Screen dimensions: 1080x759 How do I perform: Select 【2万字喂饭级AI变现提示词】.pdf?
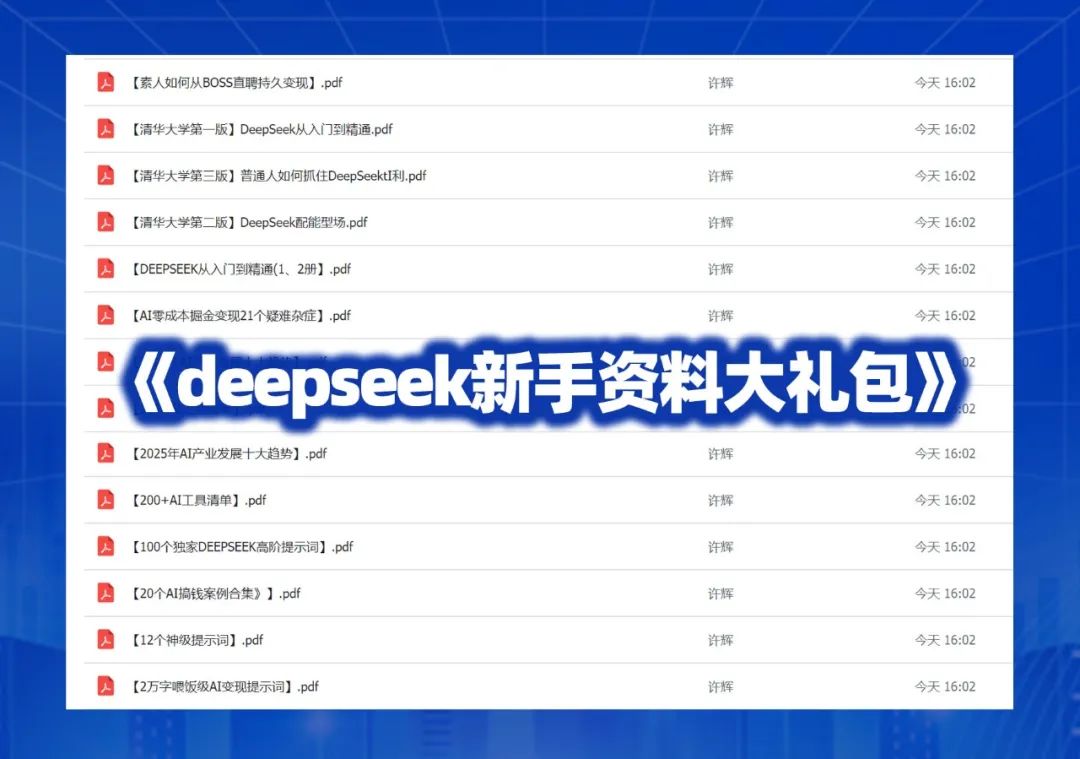pos(224,687)
